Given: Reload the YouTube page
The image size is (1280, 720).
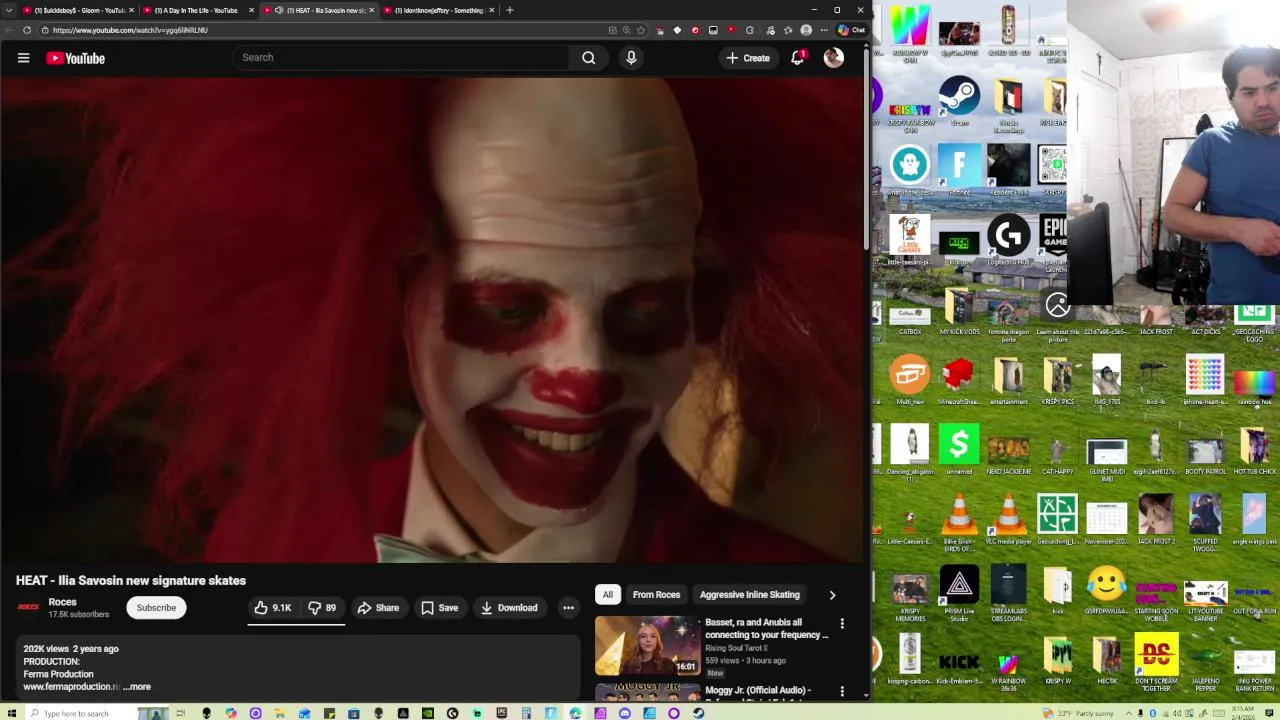Looking at the screenshot, I should (x=27, y=30).
